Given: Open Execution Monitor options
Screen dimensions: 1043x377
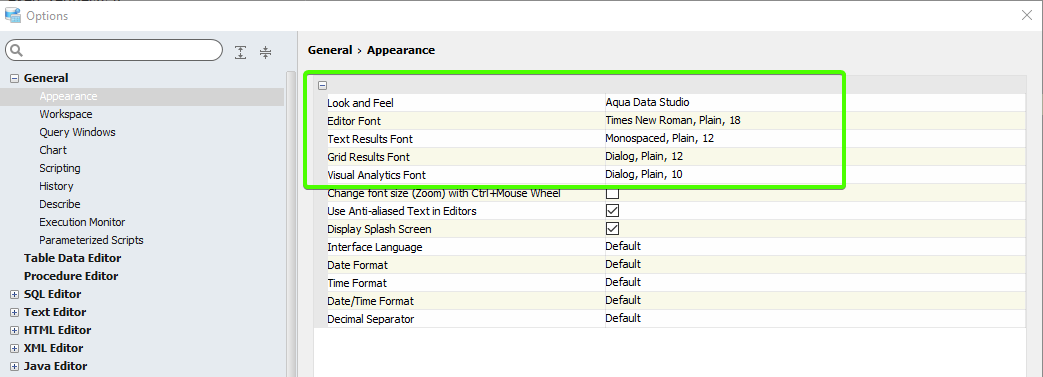Looking at the screenshot, I should 82,222.
